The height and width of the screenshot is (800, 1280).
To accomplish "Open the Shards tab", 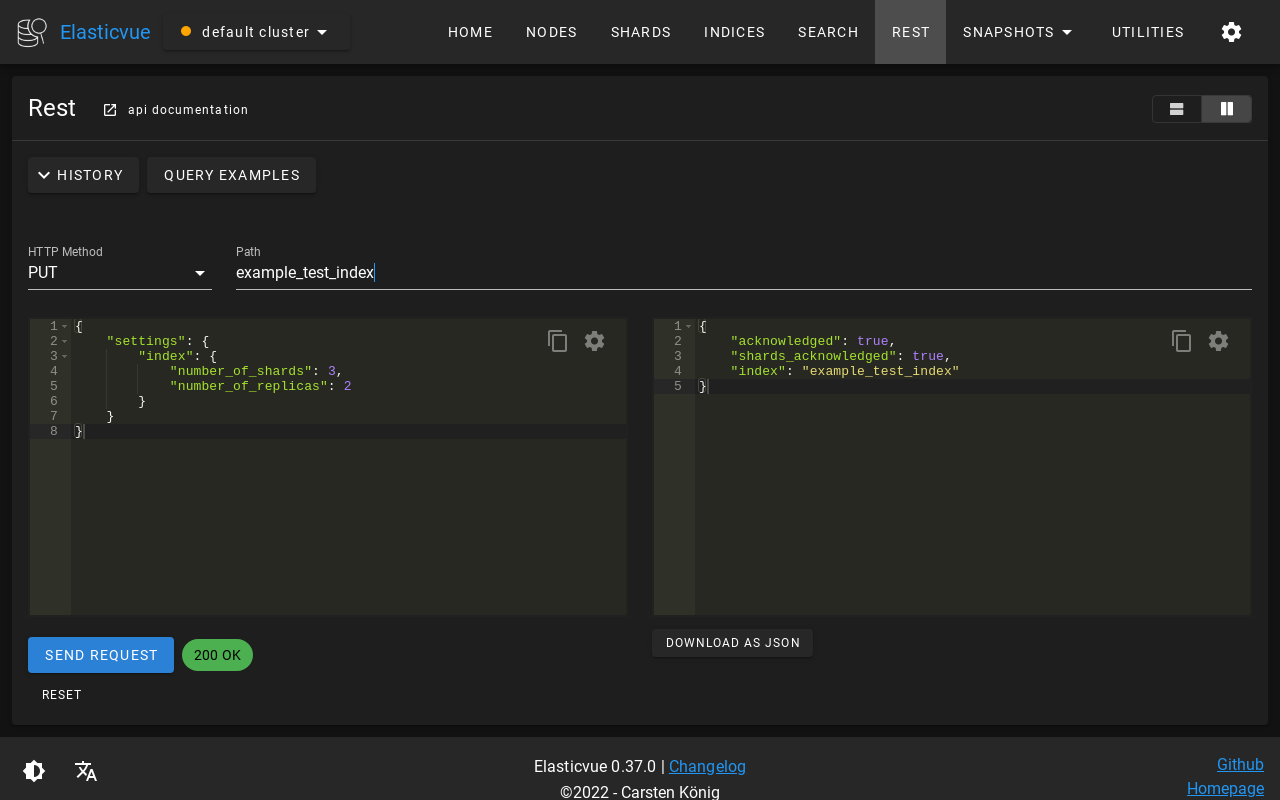I will click(641, 32).
